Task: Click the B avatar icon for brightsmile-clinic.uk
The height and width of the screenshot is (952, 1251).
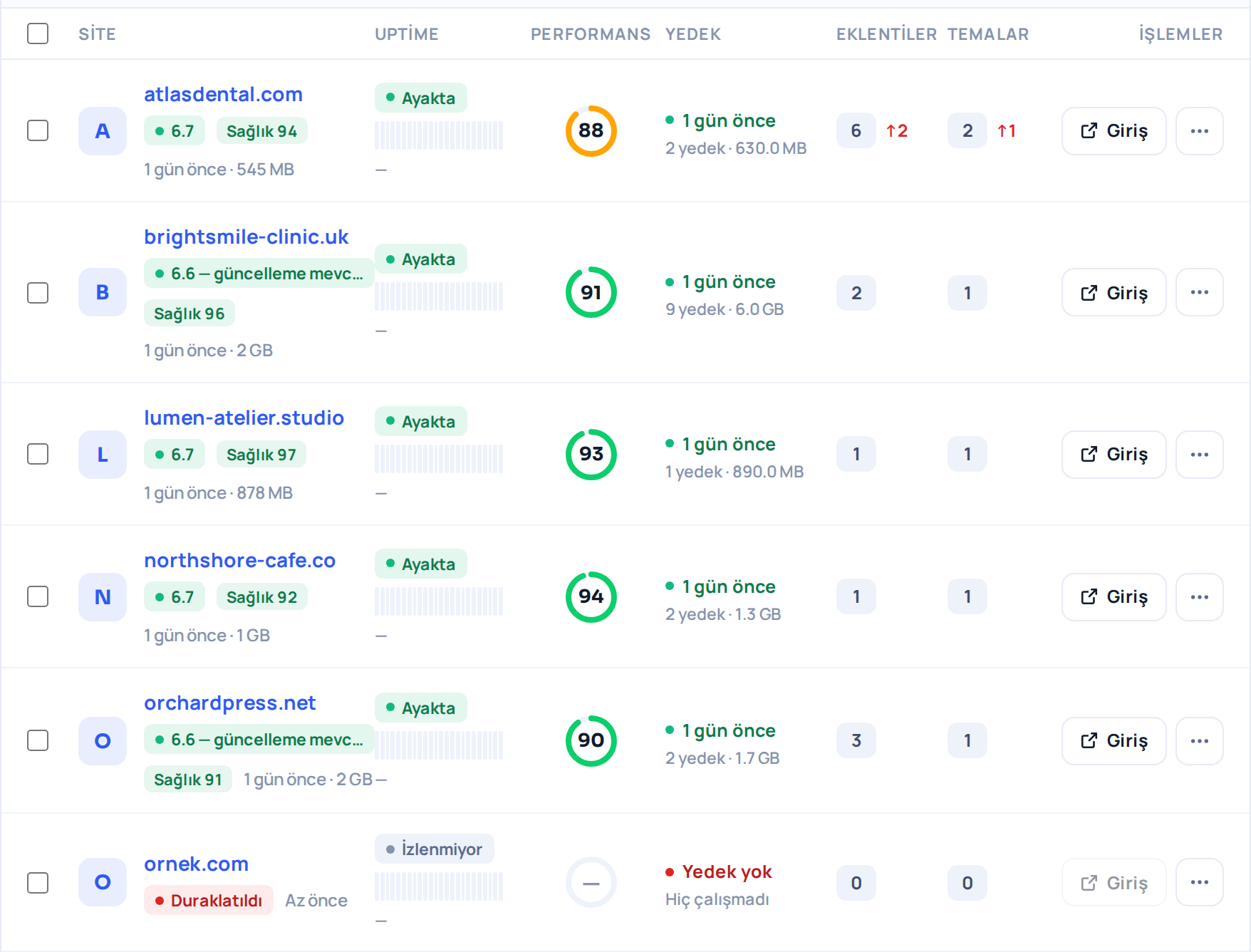Action: [x=103, y=292]
